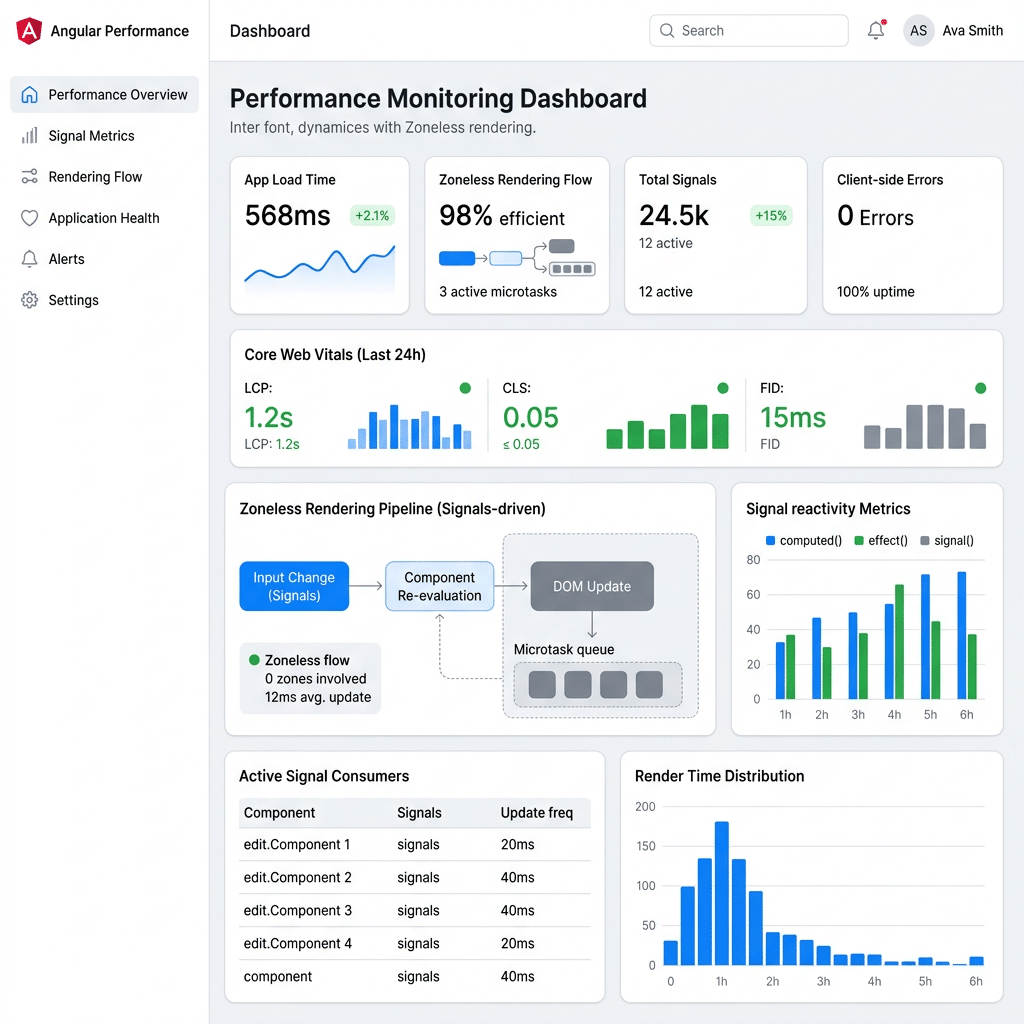Viewport: 1024px width, 1024px height.
Task: Click the Performance Overview home icon
Action: [x=29, y=95]
